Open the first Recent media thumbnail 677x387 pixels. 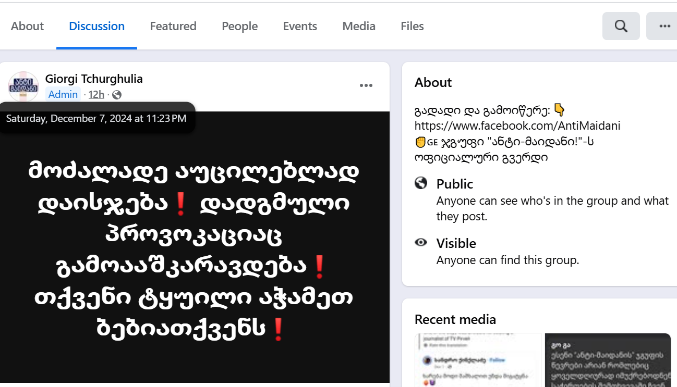[478, 360]
